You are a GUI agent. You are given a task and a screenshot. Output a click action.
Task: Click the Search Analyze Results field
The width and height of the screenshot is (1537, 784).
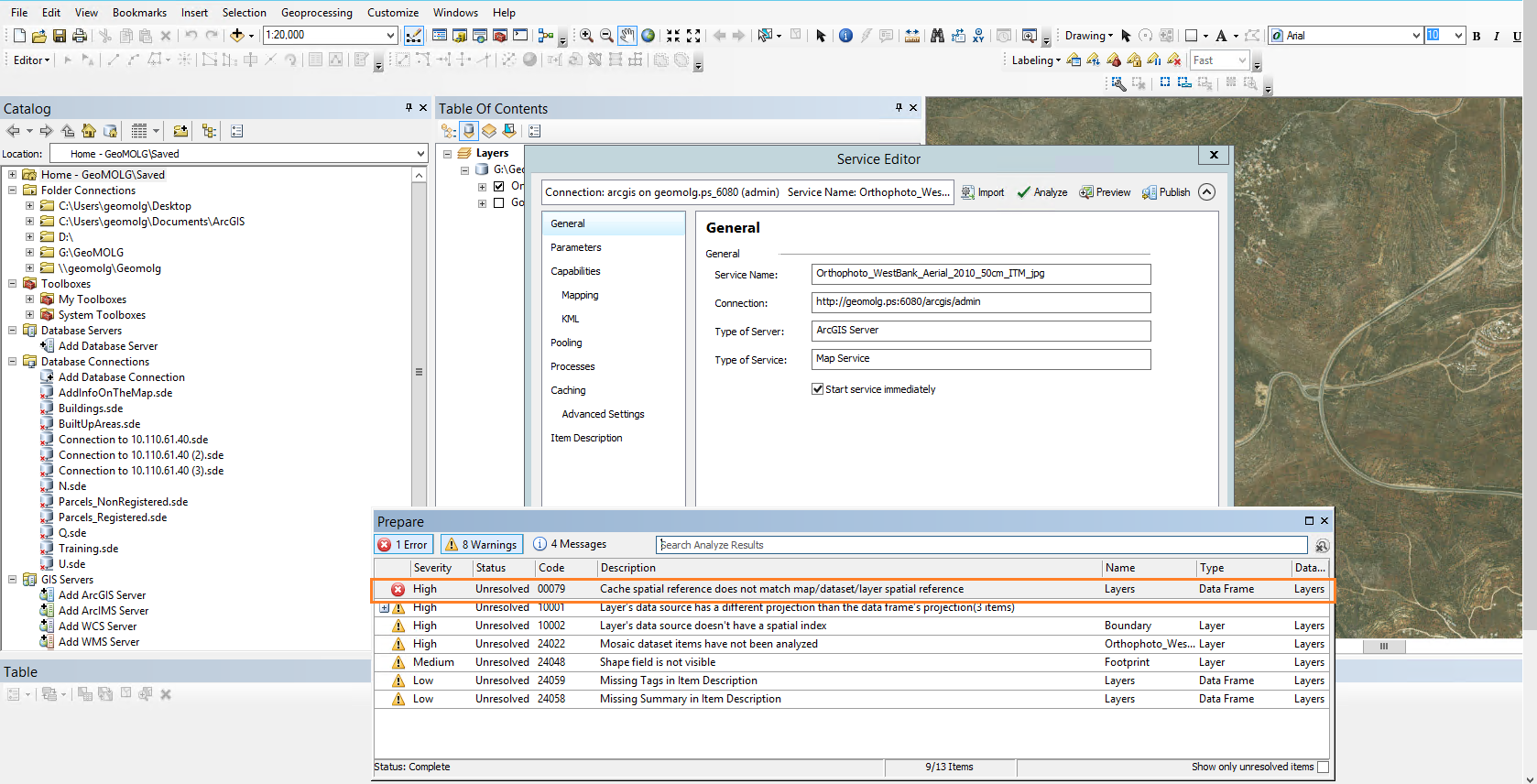click(980, 545)
